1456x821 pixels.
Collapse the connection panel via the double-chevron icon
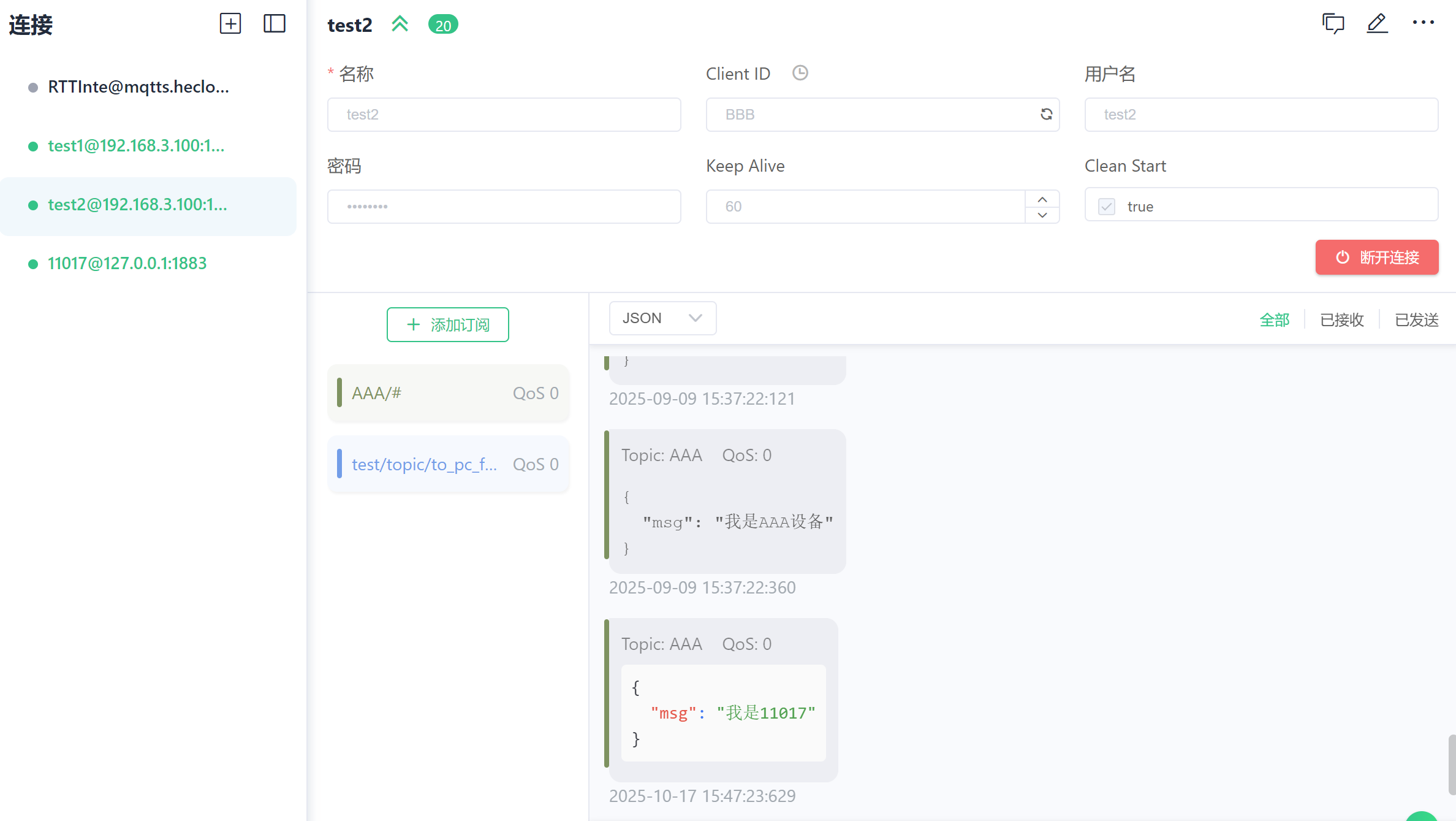click(400, 24)
